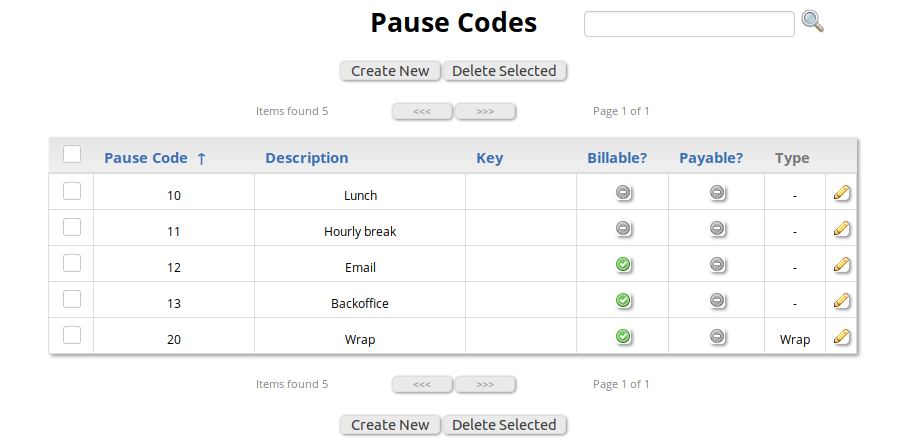Click the bottom Delete Selected button
The image size is (908, 447).
(x=504, y=425)
